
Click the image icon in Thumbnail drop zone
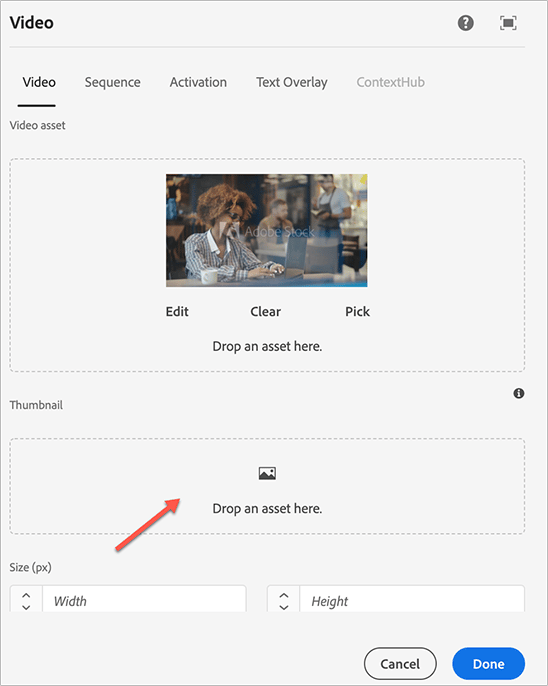click(x=267, y=473)
